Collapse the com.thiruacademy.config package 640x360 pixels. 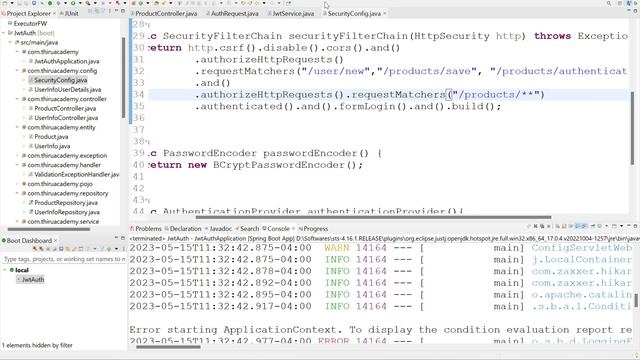coord(17,71)
